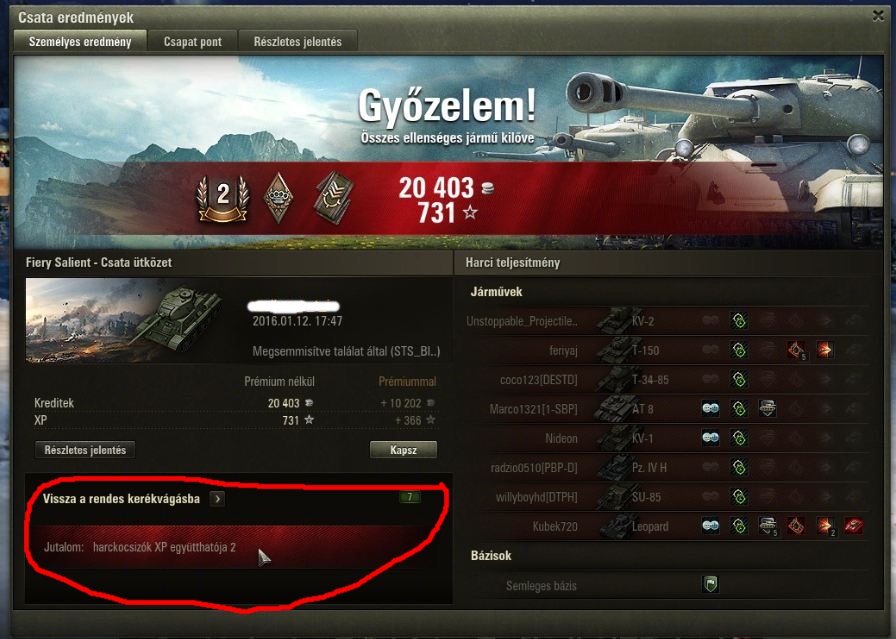Click the green mission counter badge 7
The image size is (896, 639).
pos(410,497)
